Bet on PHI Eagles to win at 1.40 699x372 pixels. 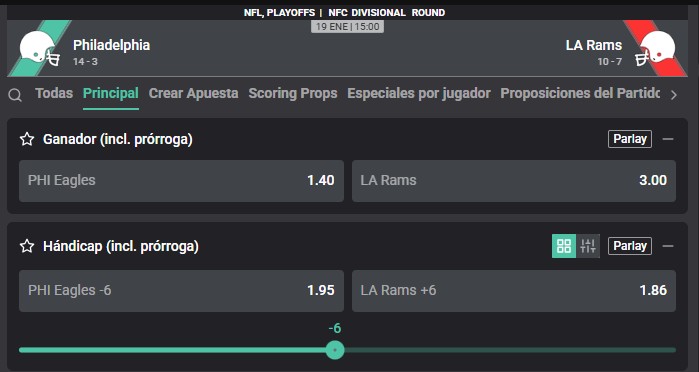tap(181, 181)
